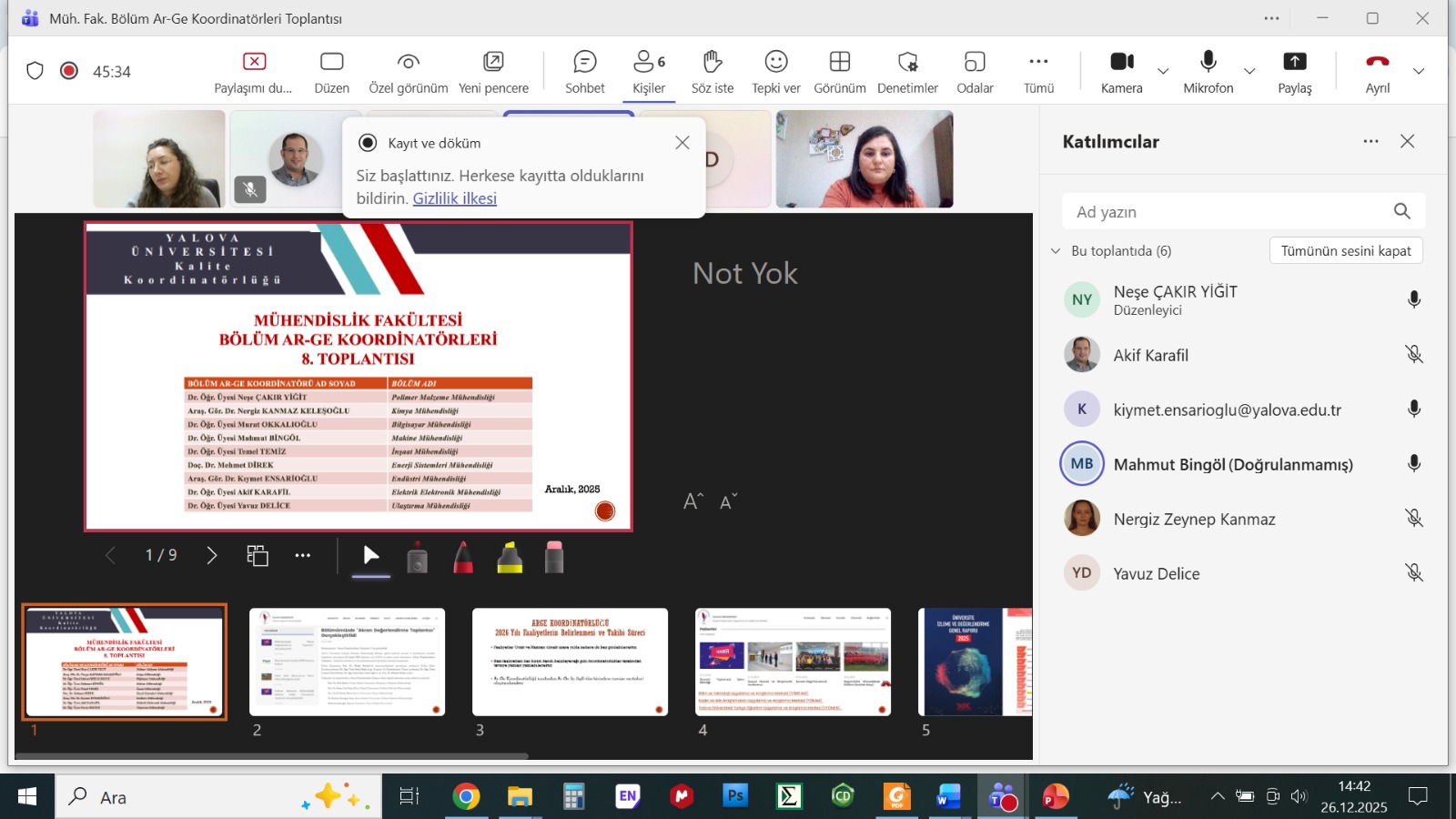Open the Sohbet chat panel
Image resolution: width=1456 pixels, height=819 pixels.
tap(584, 72)
